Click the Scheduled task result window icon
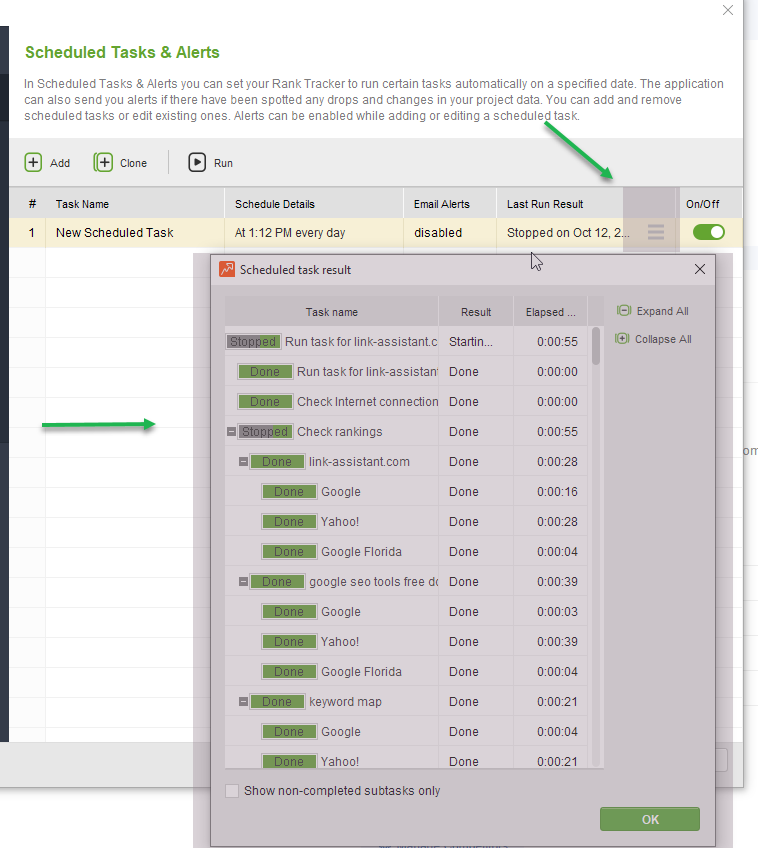758x848 pixels. click(x=227, y=269)
